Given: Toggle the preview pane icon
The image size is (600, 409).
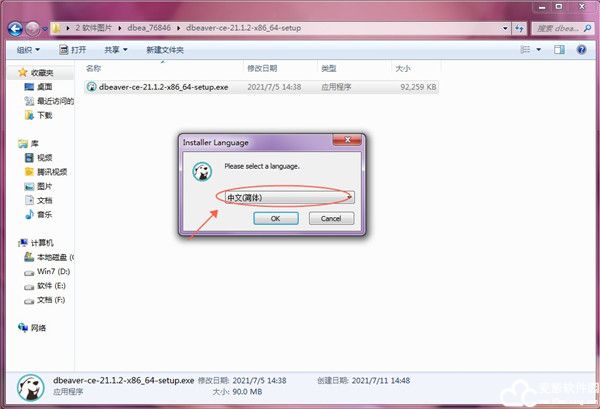Looking at the screenshot, I should click(x=559, y=50).
